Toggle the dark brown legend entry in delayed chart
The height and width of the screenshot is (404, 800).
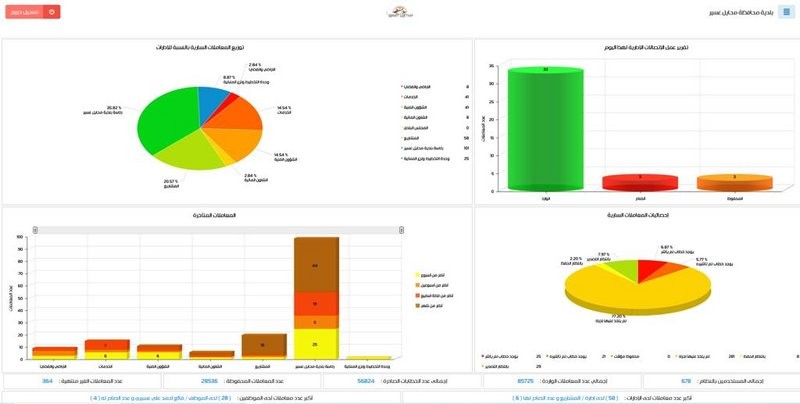(431, 306)
